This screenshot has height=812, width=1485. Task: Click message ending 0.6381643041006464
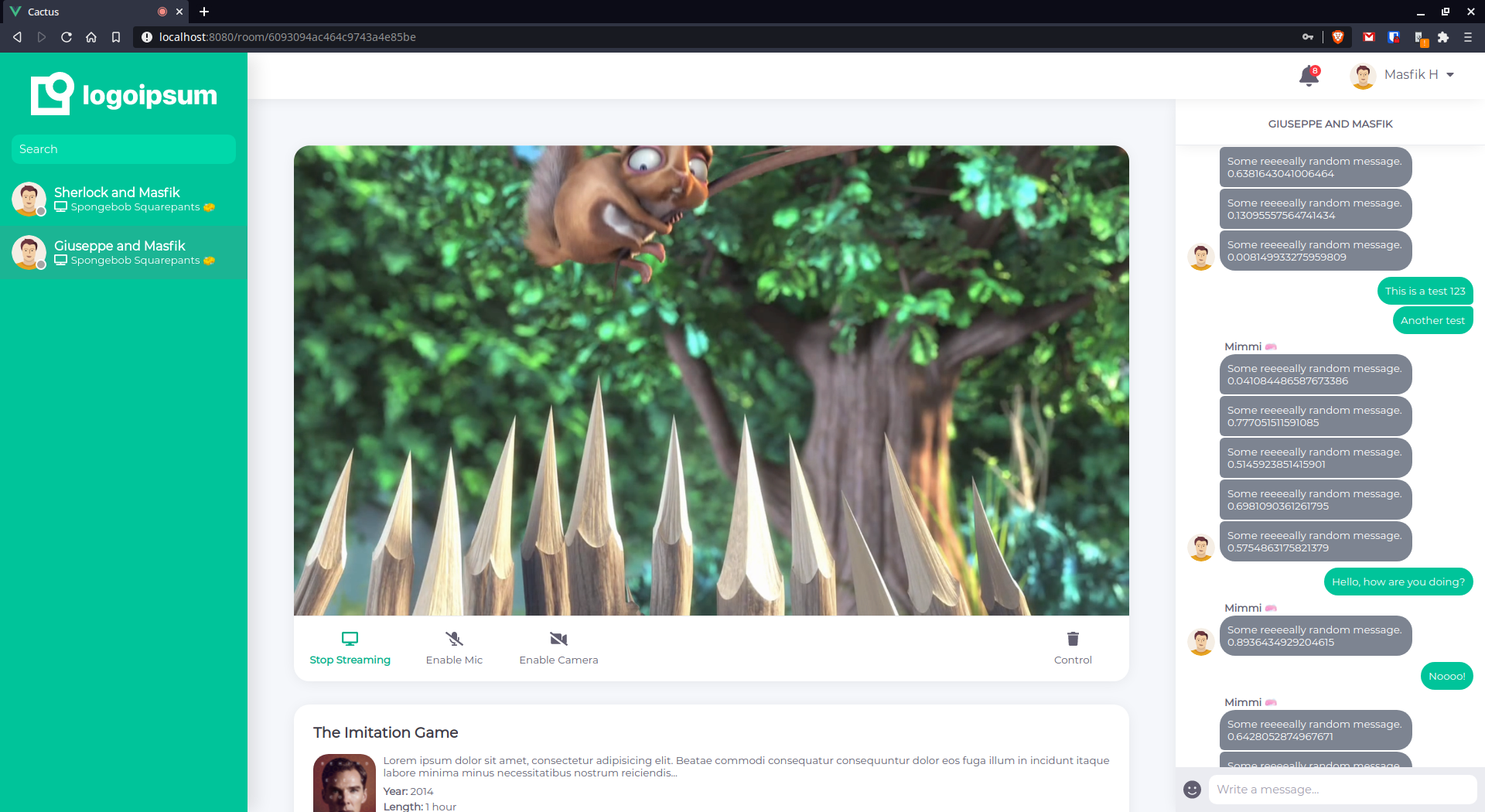point(1315,167)
